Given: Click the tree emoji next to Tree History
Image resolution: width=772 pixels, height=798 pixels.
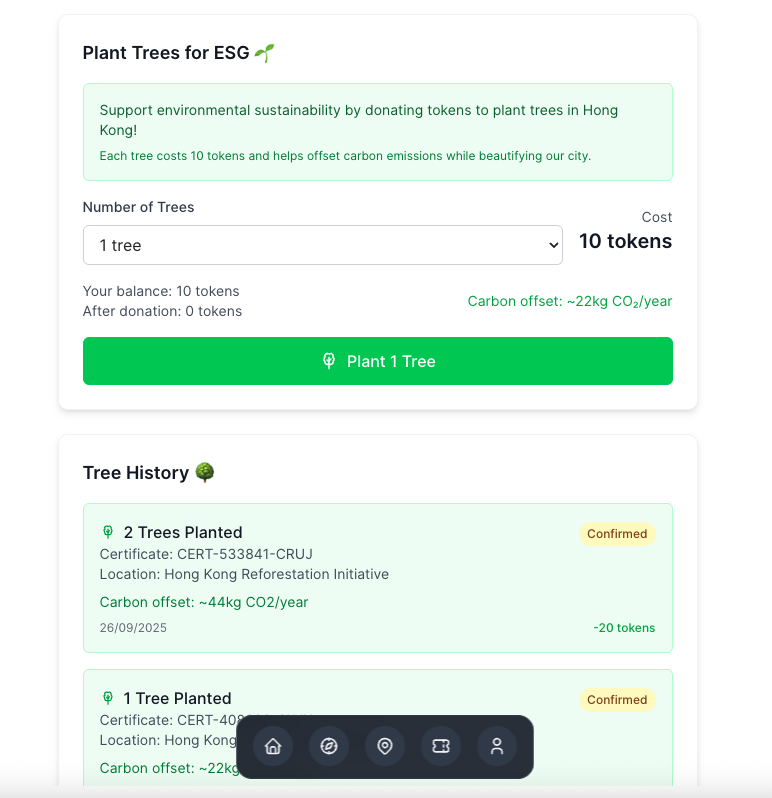Looking at the screenshot, I should [x=204, y=472].
